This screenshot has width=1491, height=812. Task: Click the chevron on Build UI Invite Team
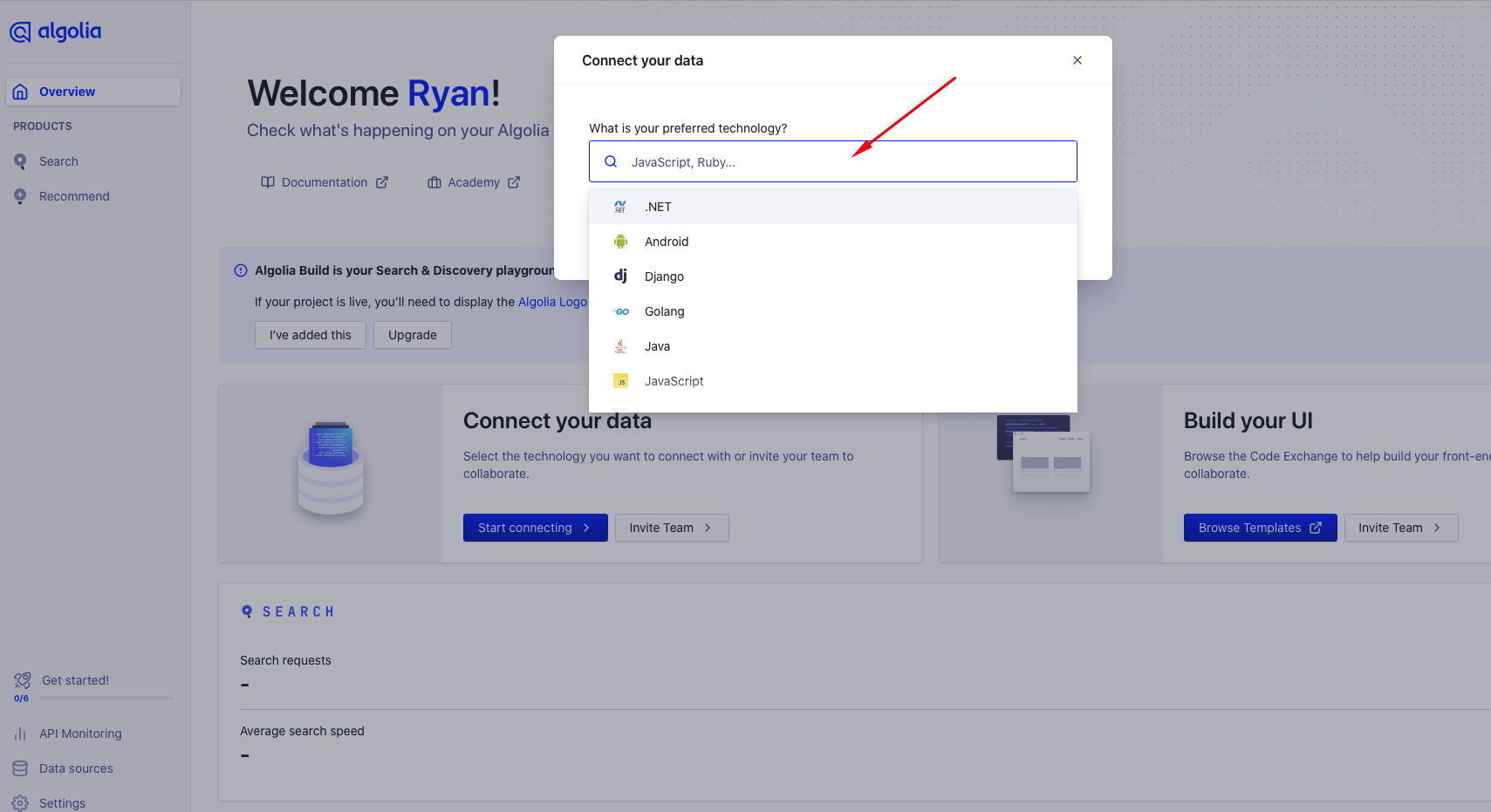pos(1437,528)
